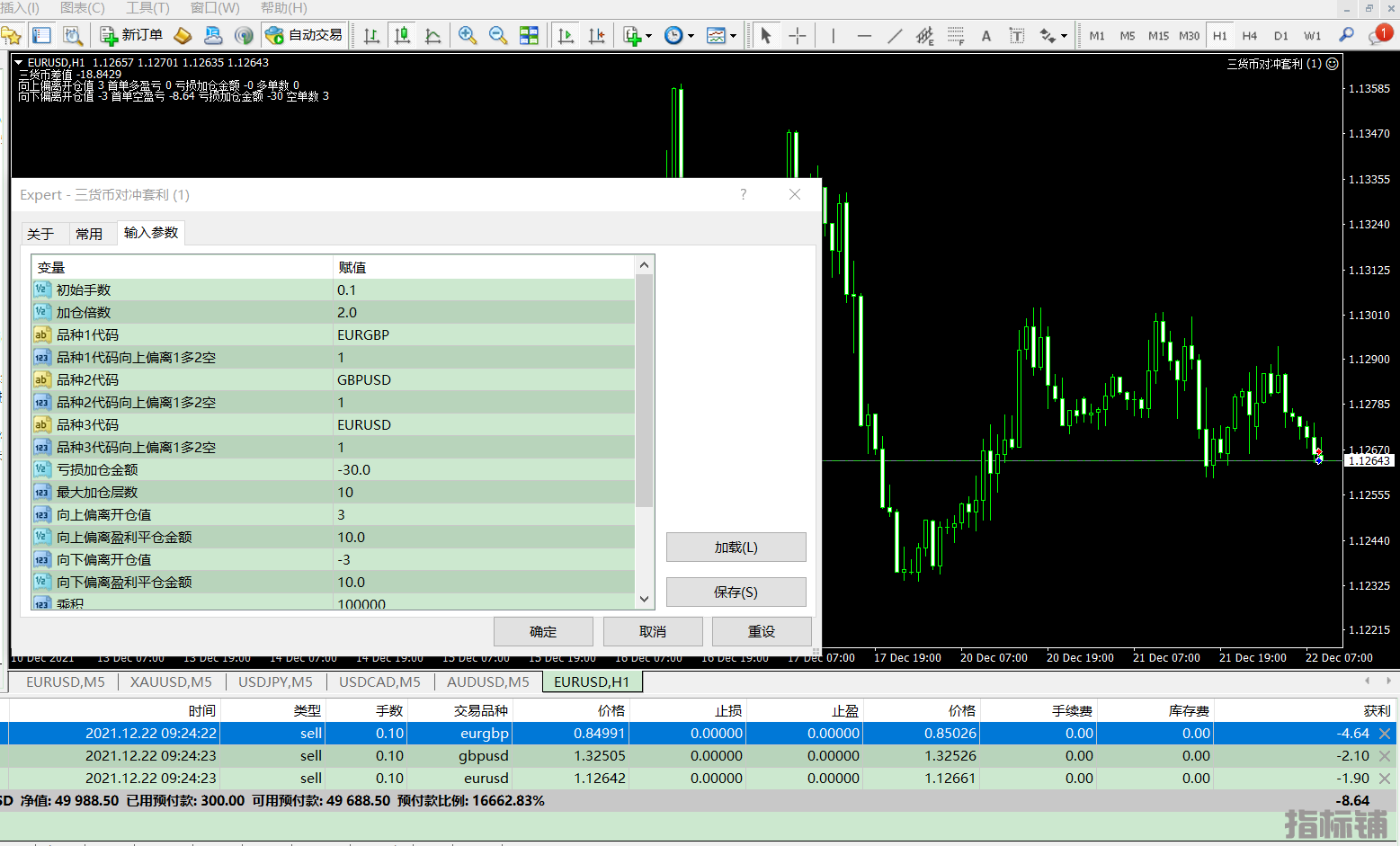The width and height of the screenshot is (1400, 846).
Task: Switch to the 常用 tab
Action: pyautogui.click(x=89, y=234)
